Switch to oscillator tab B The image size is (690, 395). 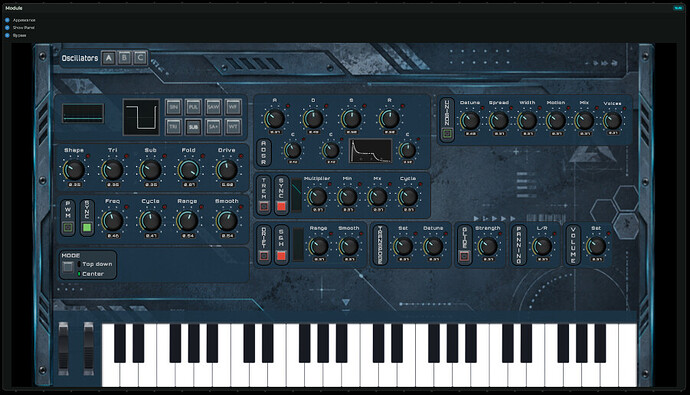click(125, 58)
